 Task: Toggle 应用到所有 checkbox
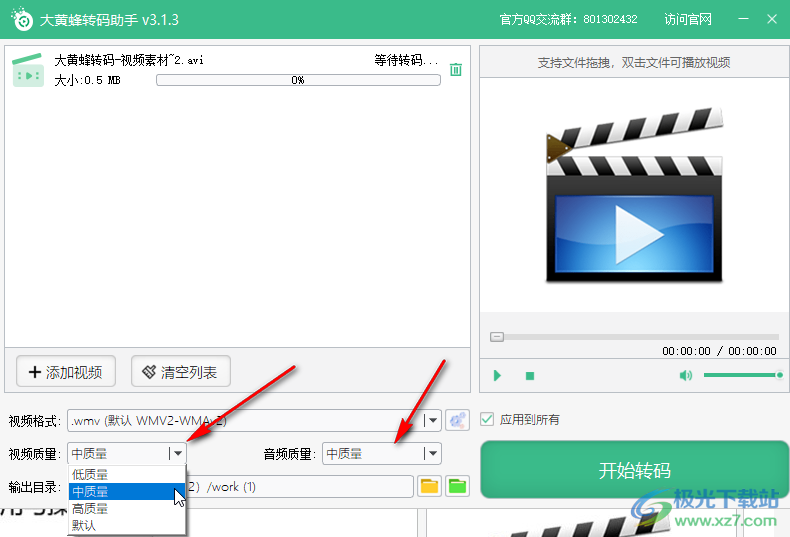tap(487, 419)
